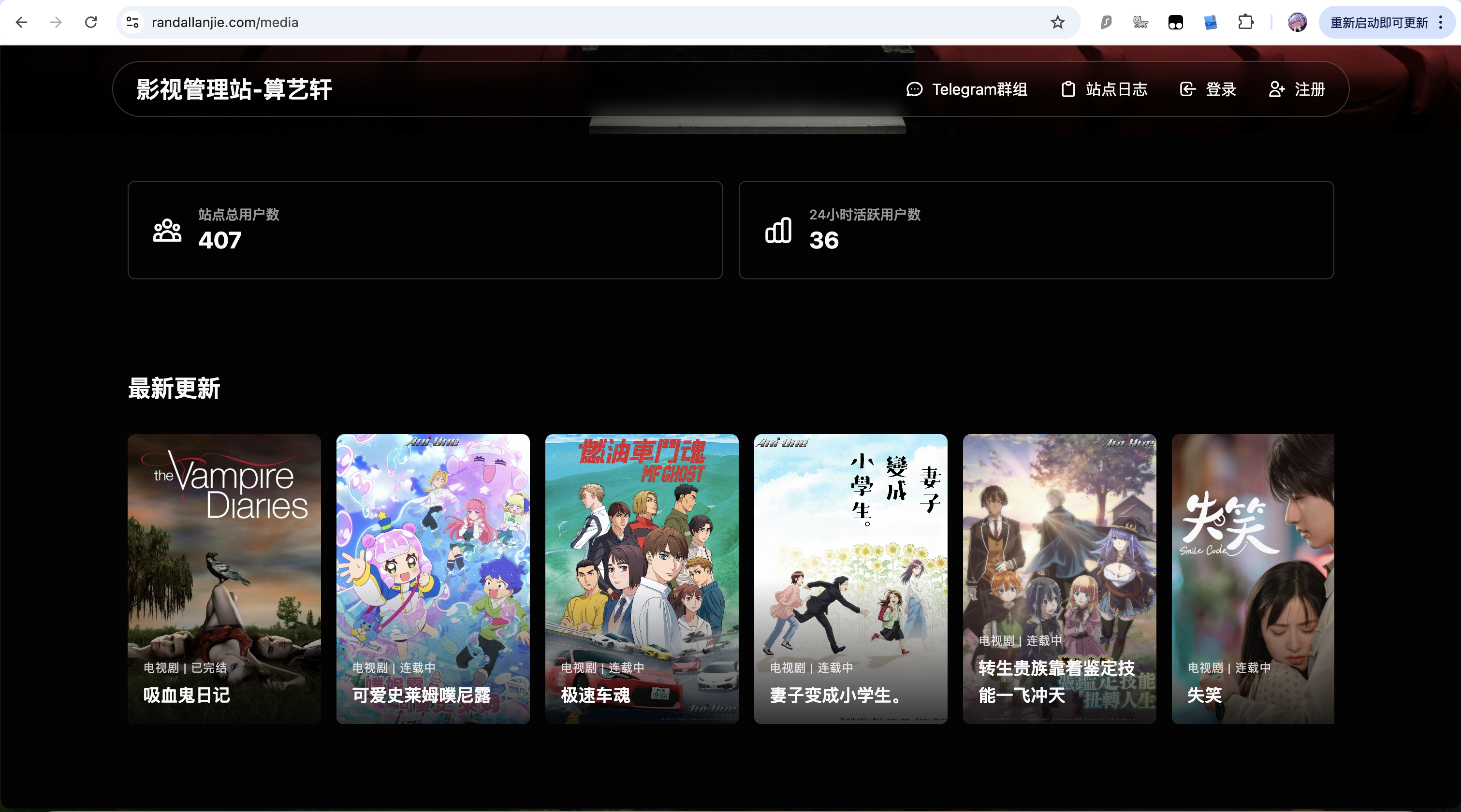The height and width of the screenshot is (812, 1461).
Task: Open the 失笑 Smile Code poster
Action: coord(1252,579)
